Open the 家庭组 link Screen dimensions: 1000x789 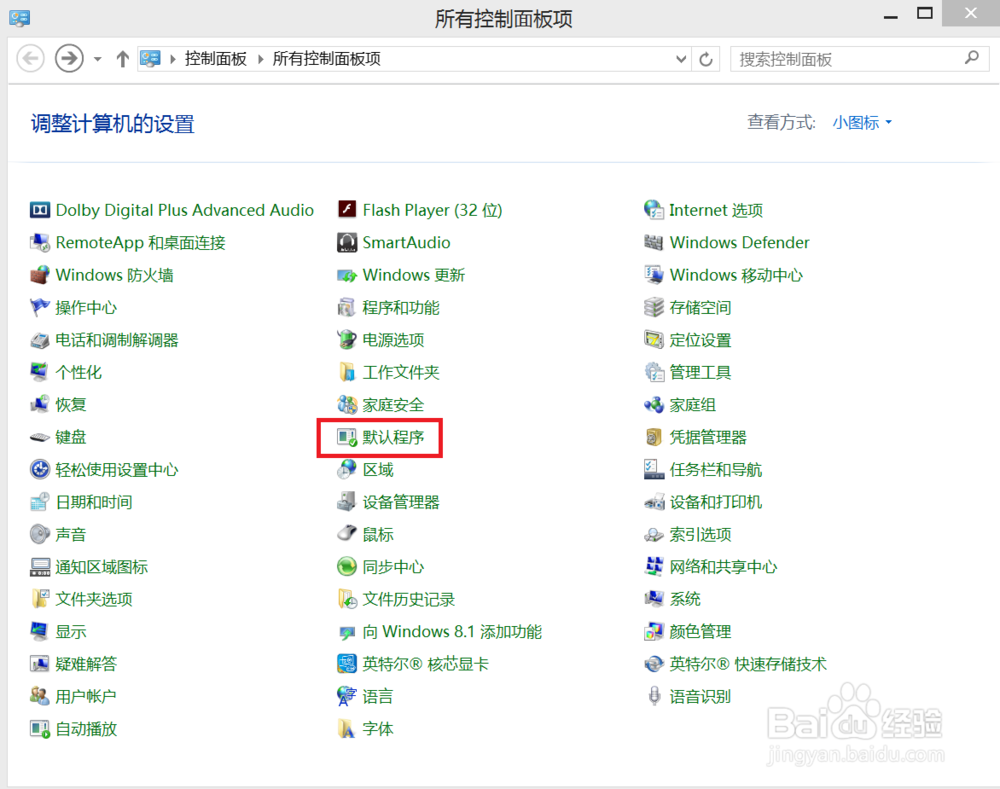[x=693, y=404]
